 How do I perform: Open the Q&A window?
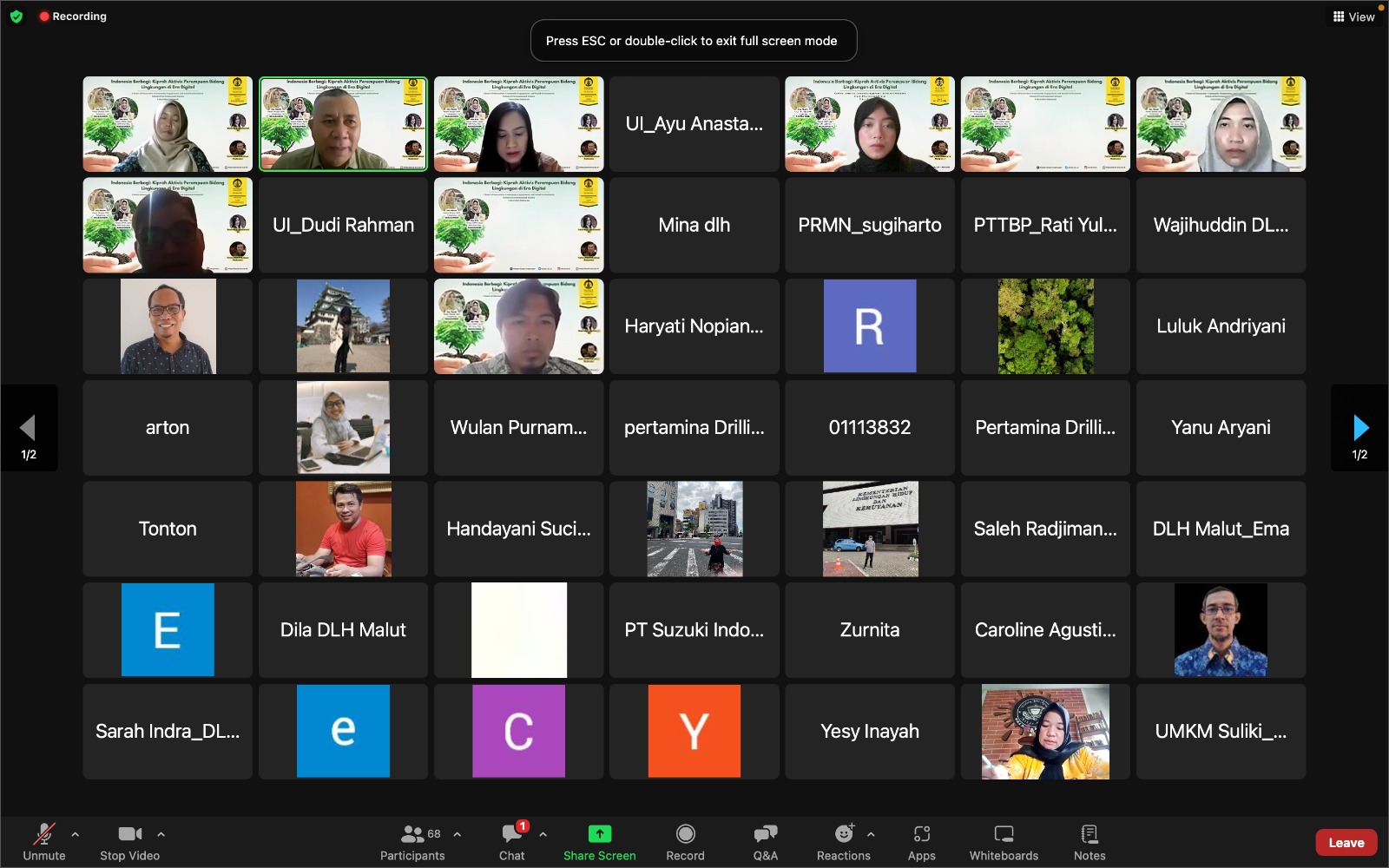click(765, 841)
